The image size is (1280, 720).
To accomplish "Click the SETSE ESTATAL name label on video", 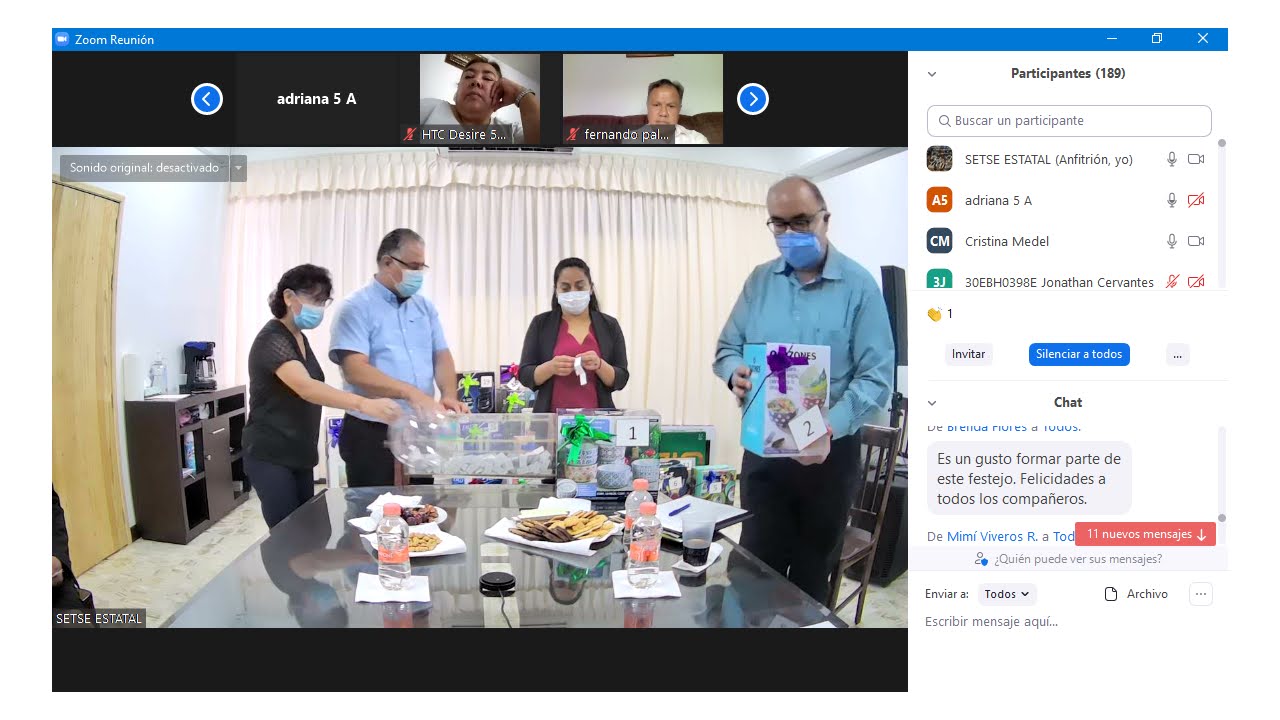I will tap(99, 619).
